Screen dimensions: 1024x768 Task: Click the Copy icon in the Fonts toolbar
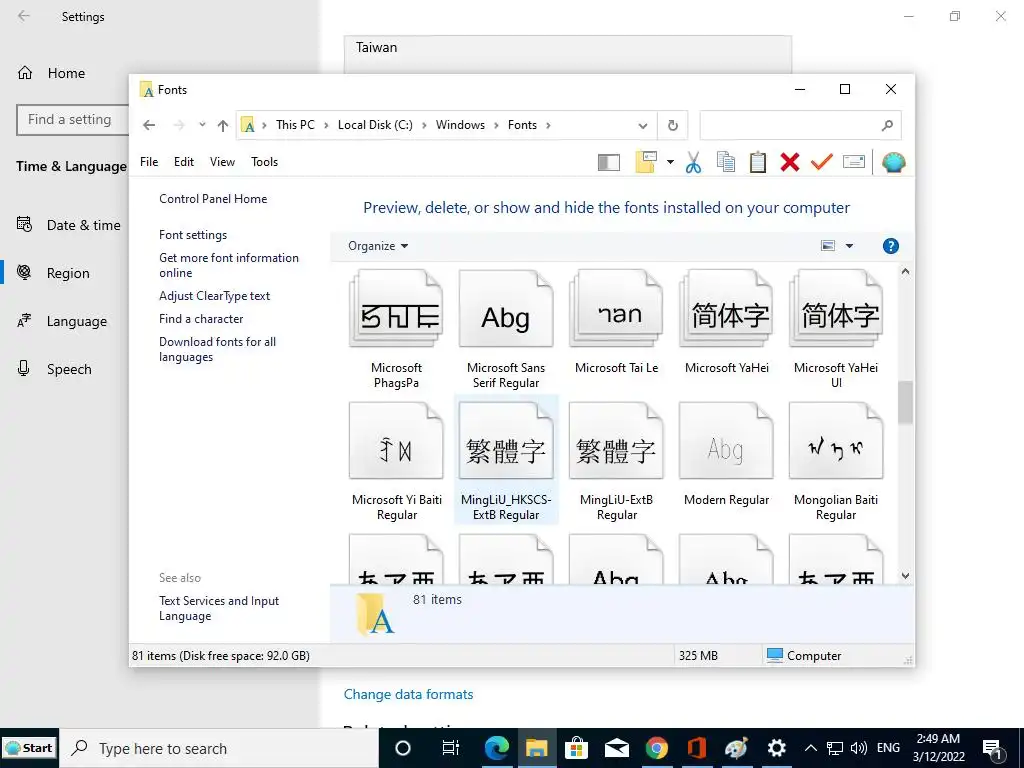726,162
